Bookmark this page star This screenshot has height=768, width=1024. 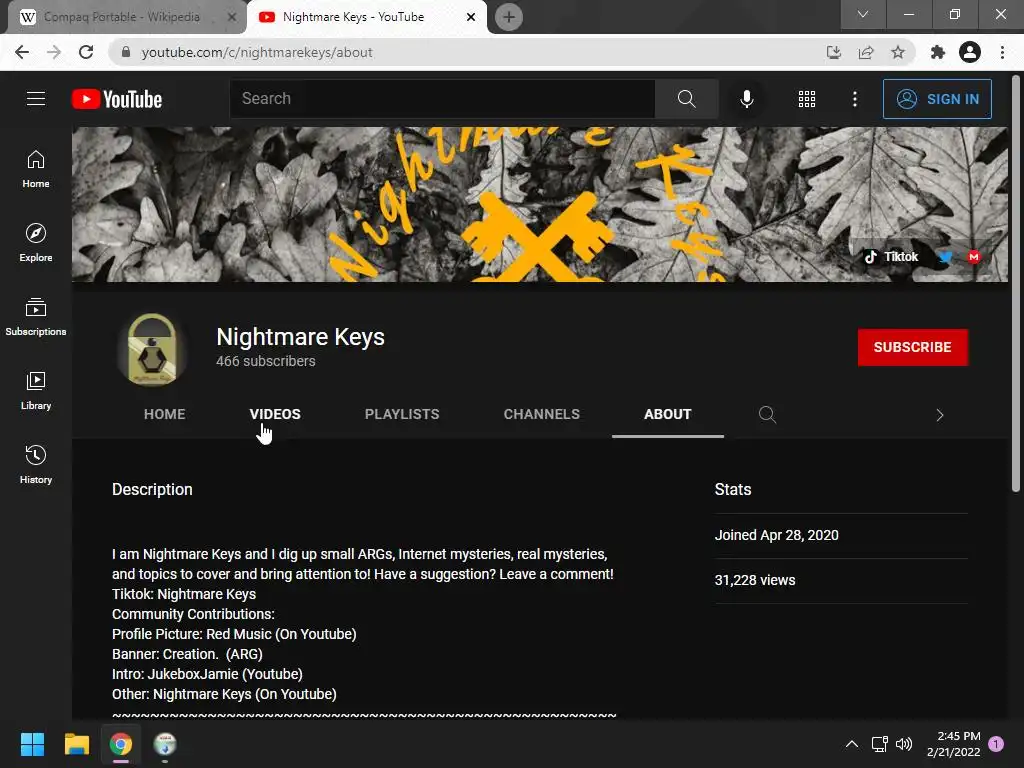[898, 52]
